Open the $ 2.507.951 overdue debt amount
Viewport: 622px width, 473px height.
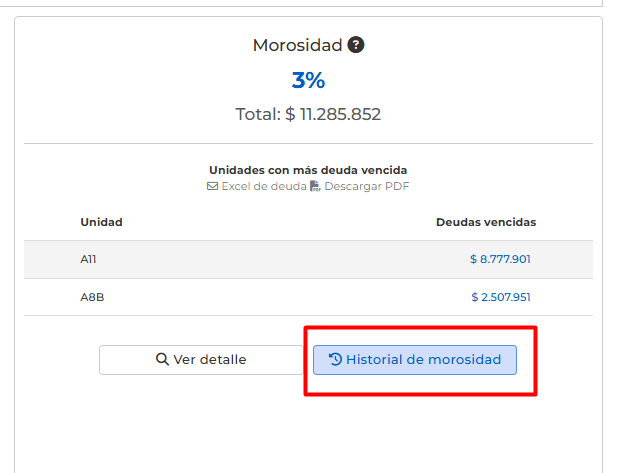tap(501, 297)
